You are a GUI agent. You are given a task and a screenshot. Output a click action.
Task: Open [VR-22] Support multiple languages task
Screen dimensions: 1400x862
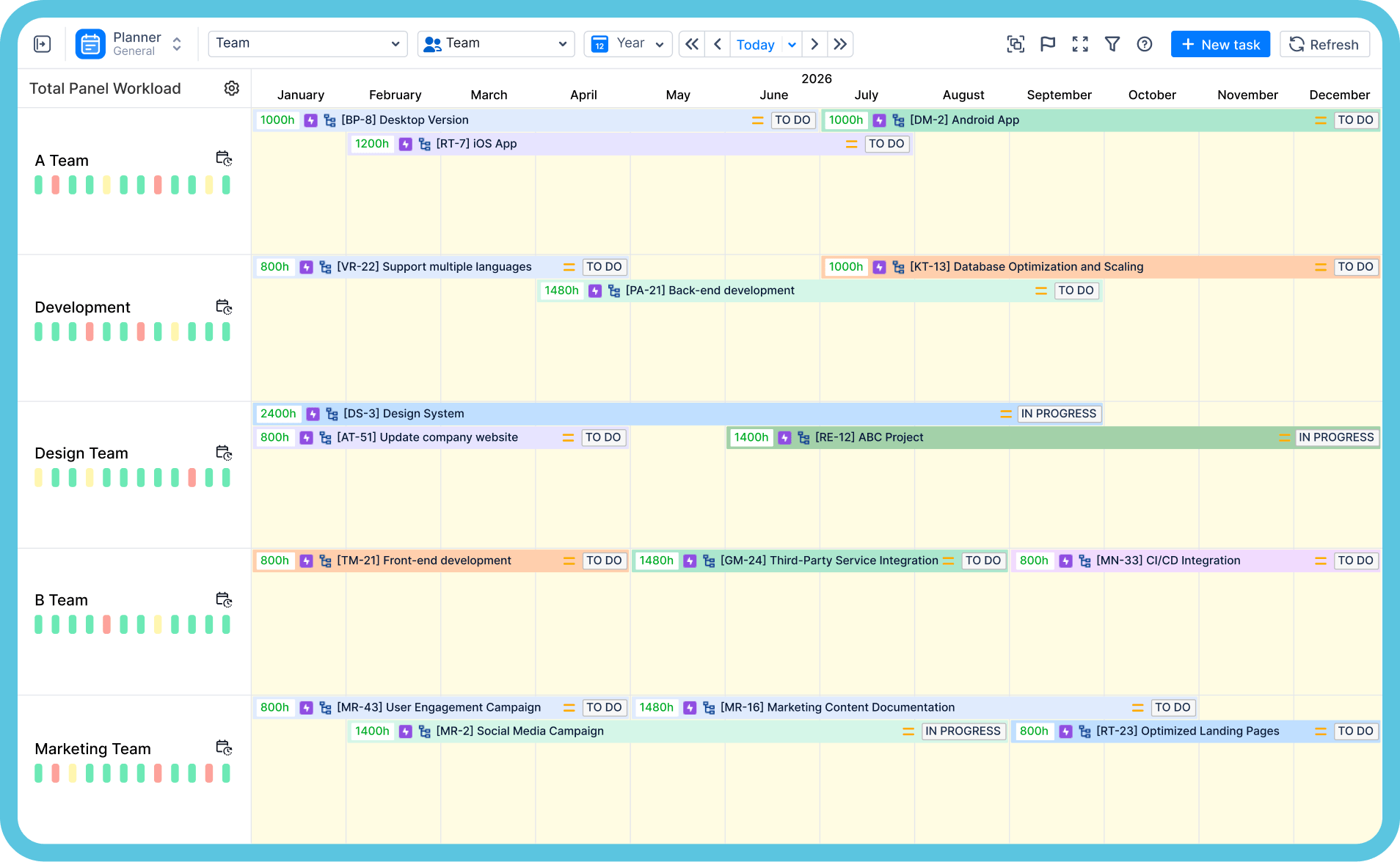click(x=441, y=267)
